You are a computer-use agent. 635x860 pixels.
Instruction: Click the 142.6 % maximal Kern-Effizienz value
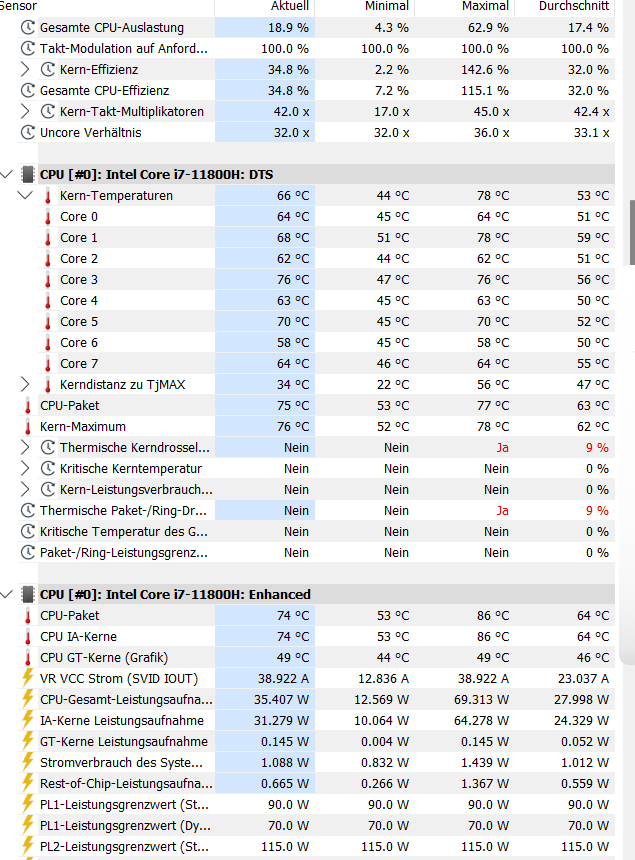[485, 70]
